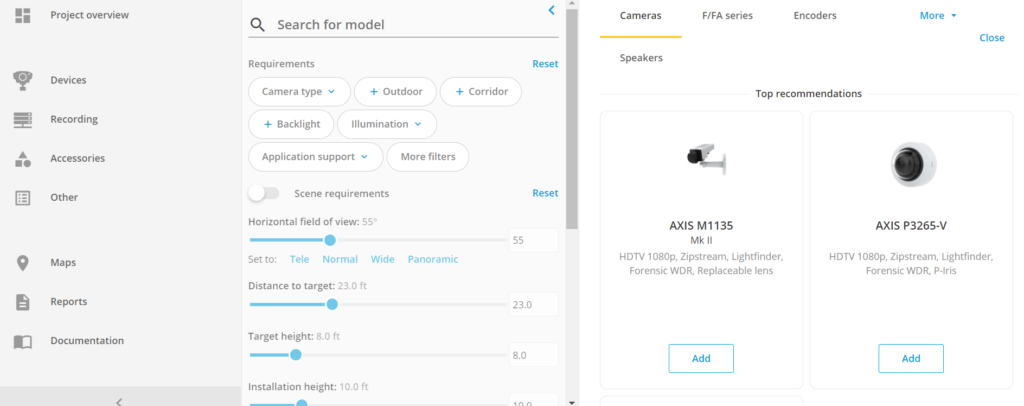Open Accessories in sidebar
Image resolution: width=1024 pixels, height=406 pixels.
tap(78, 159)
